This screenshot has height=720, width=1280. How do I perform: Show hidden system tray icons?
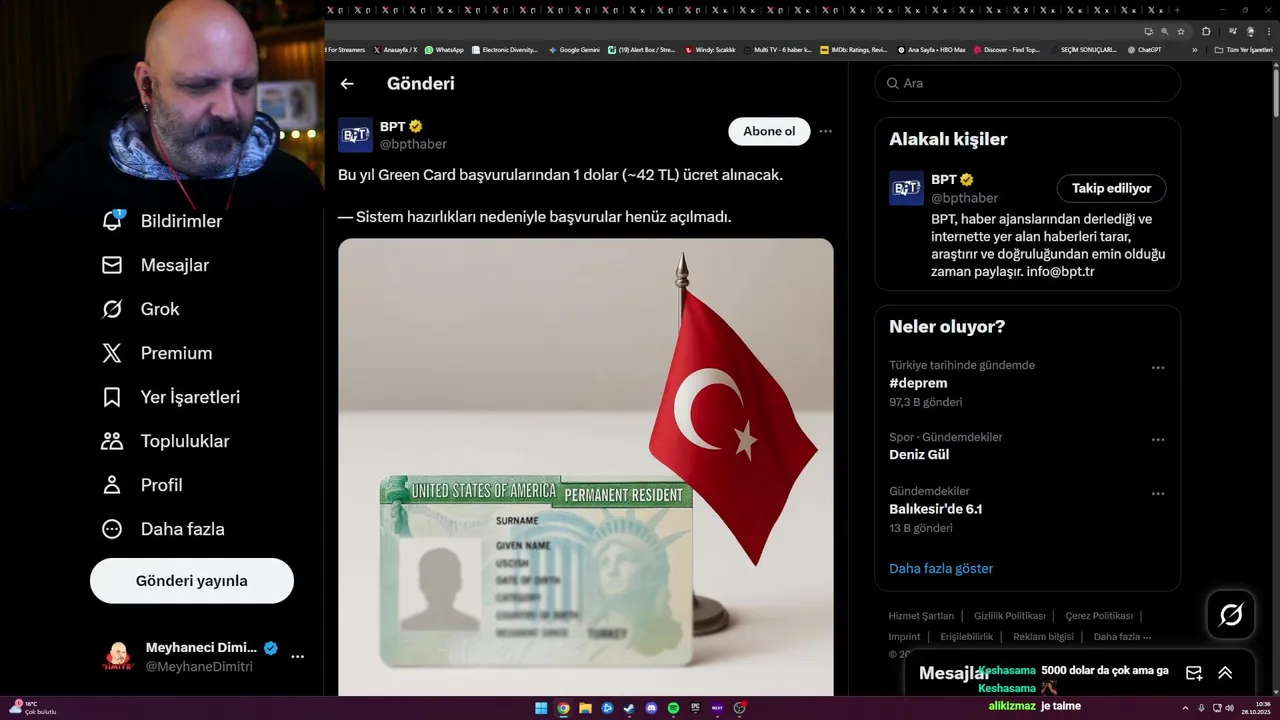click(1186, 708)
